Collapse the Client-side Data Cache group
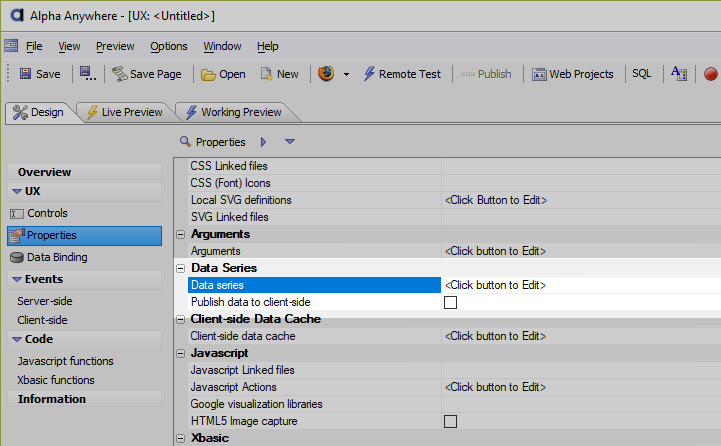This screenshot has height=446, width=721. 181,320
